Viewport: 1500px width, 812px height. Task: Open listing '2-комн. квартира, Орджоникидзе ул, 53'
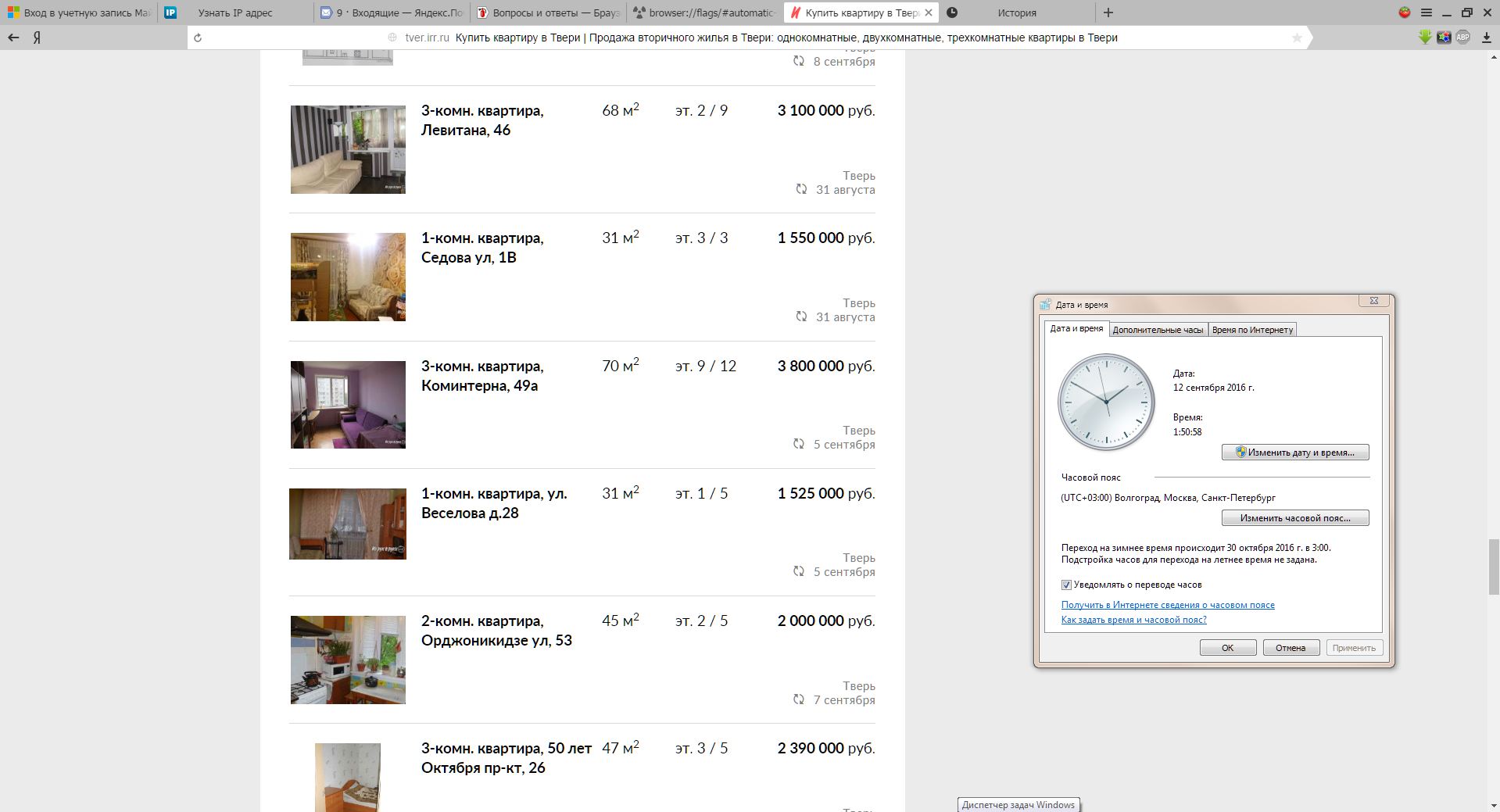496,631
